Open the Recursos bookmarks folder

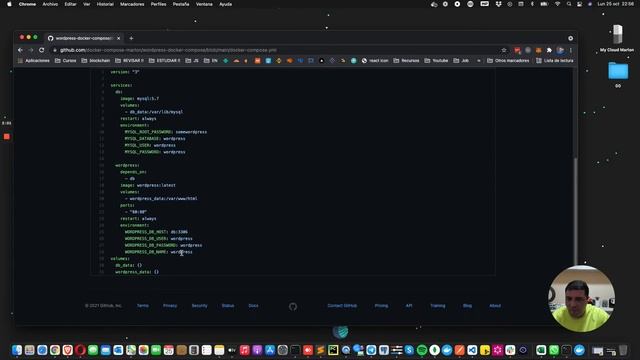(x=407, y=60)
